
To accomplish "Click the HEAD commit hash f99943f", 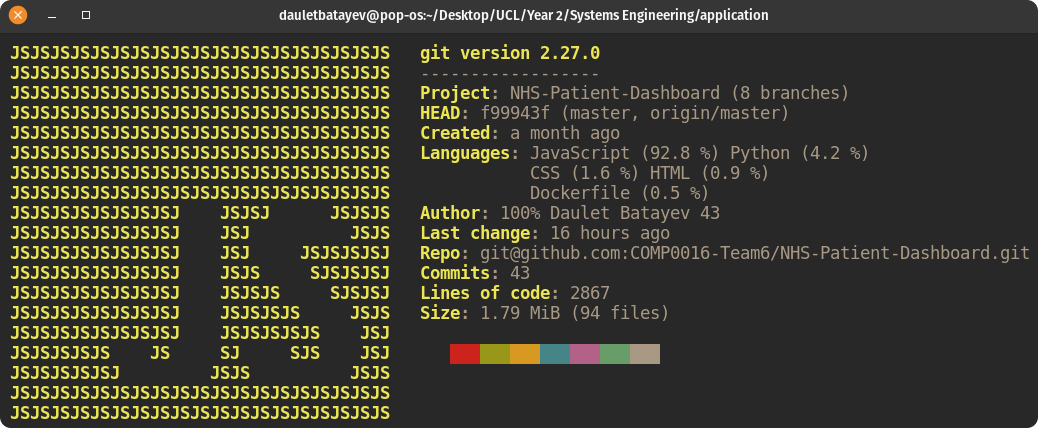I will pos(515,113).
